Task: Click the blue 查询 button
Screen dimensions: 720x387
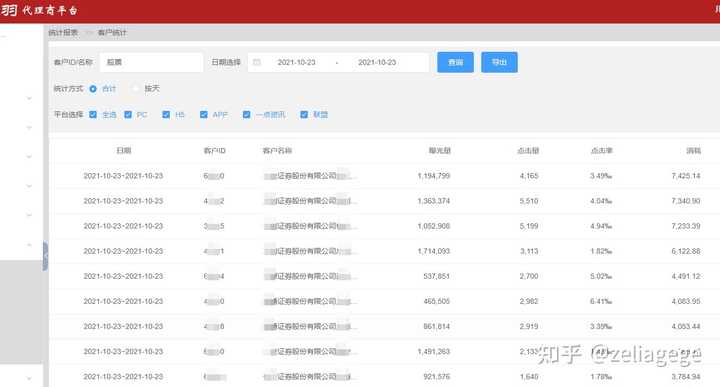Action: click(x=456, y=62)
